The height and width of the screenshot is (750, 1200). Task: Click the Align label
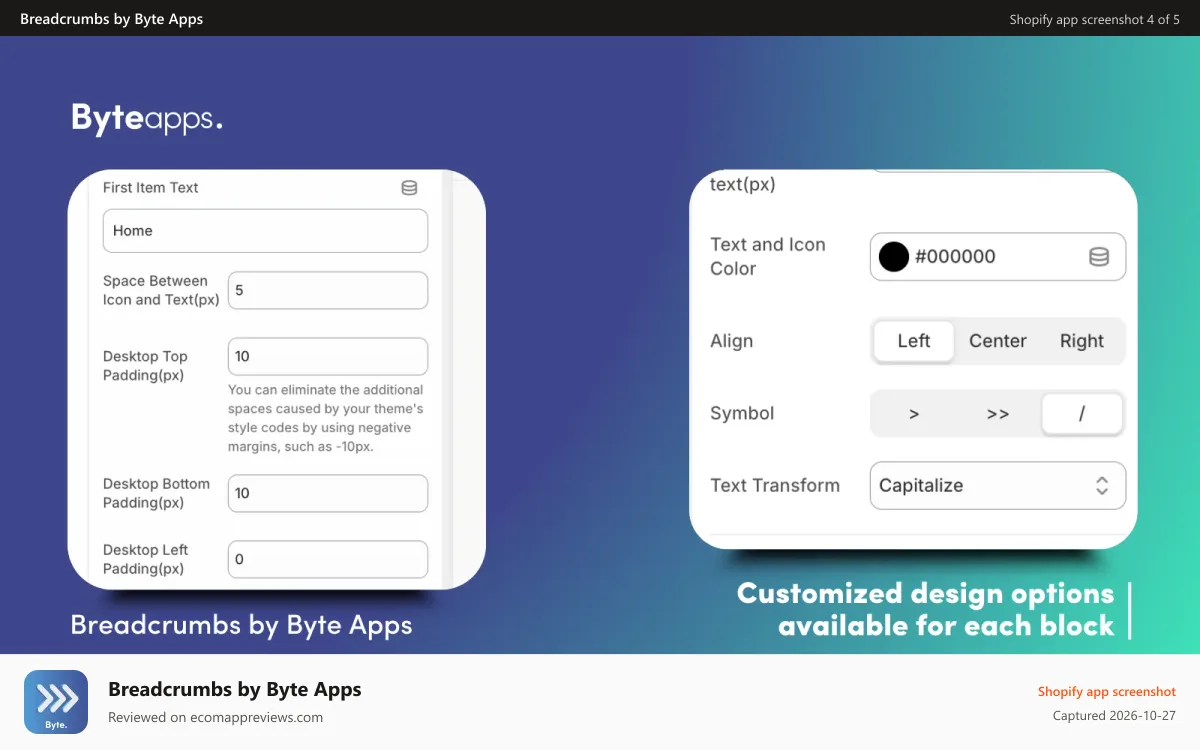(732, 341)
